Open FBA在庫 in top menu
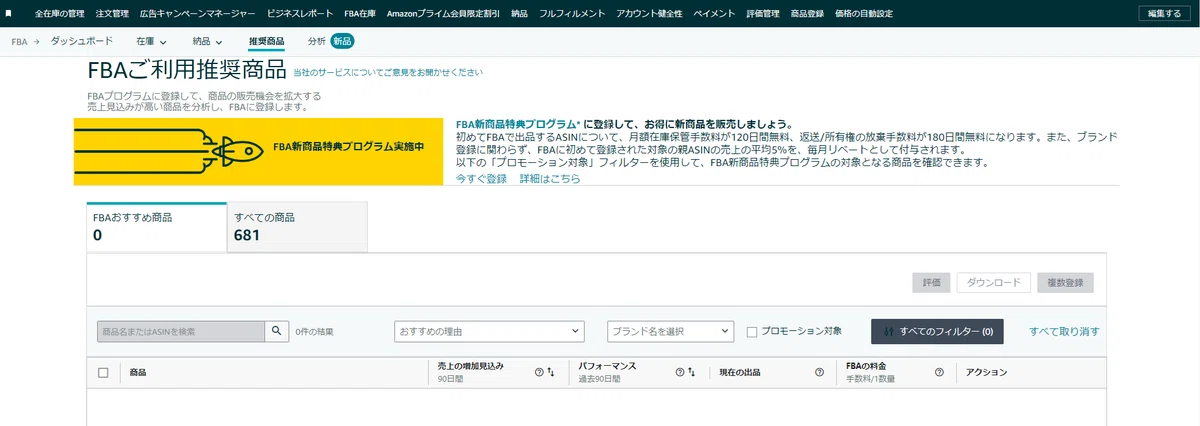The width and height of the screenshot is (1200, 426). tap(360, 14)
